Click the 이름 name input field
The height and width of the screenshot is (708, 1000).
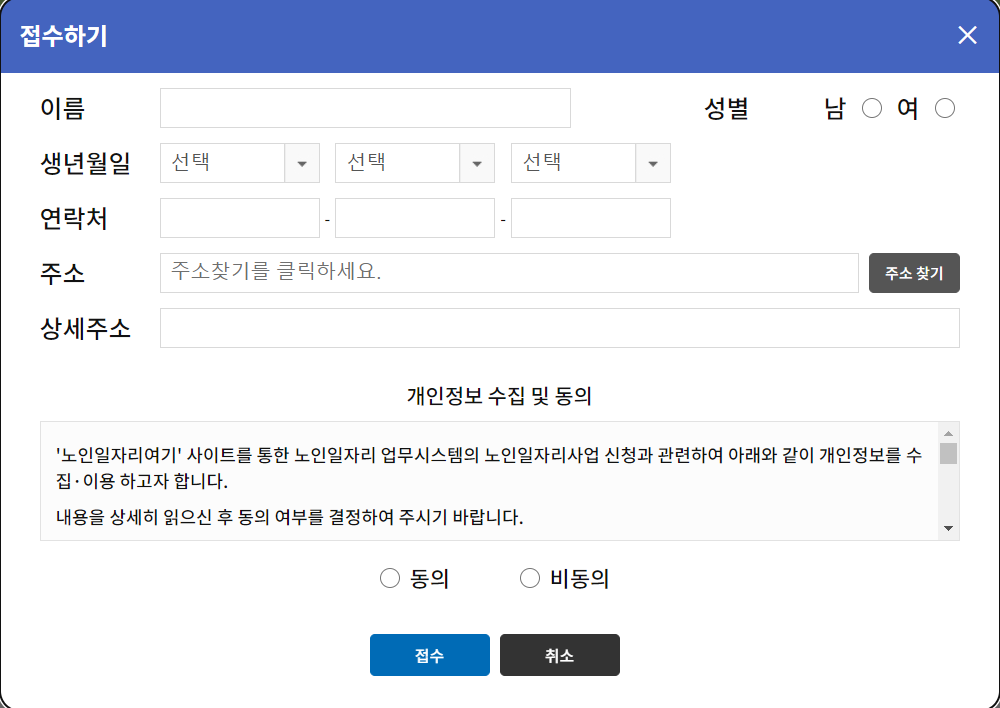coord(364,107)
